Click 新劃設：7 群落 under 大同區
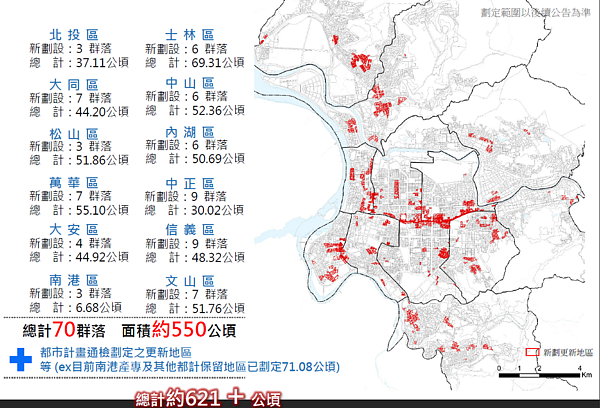This screenshot has width=600, height=408. [71, 98]
